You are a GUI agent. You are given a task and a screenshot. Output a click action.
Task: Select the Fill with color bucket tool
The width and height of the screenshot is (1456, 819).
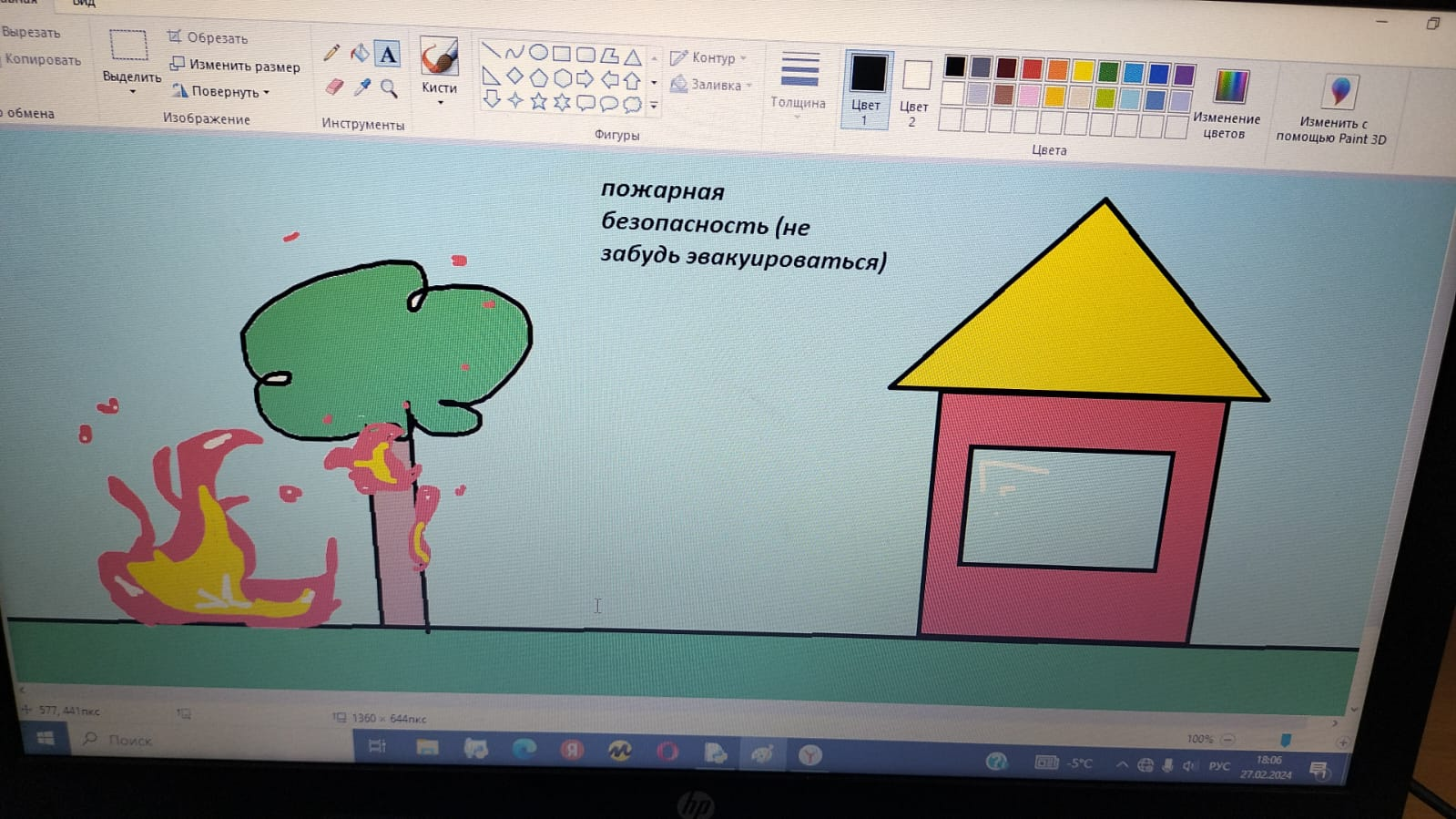360,53
